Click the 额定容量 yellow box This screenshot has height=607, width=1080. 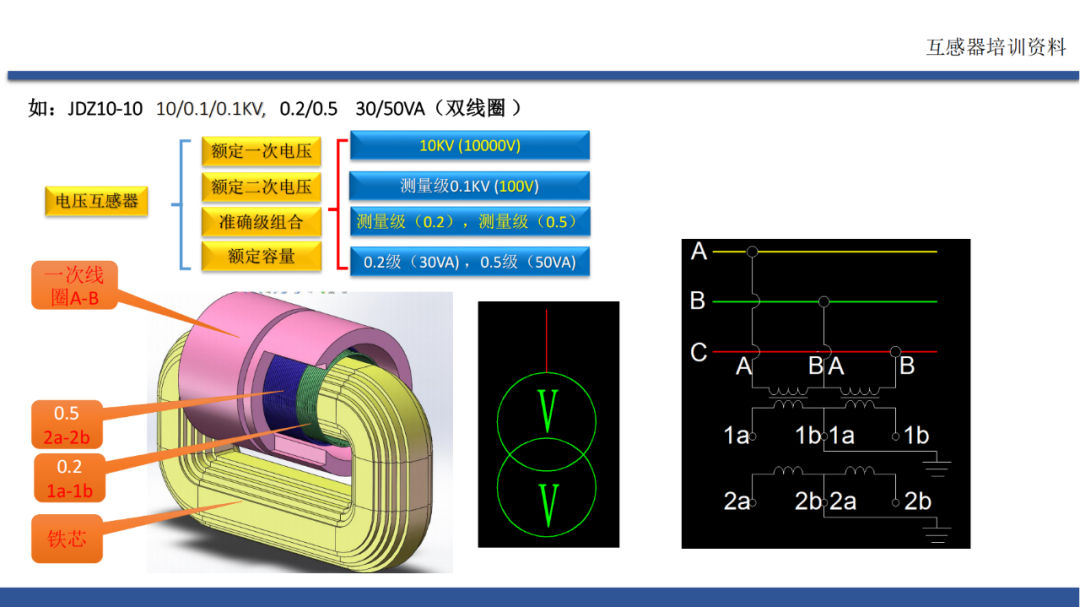(261, 256)
